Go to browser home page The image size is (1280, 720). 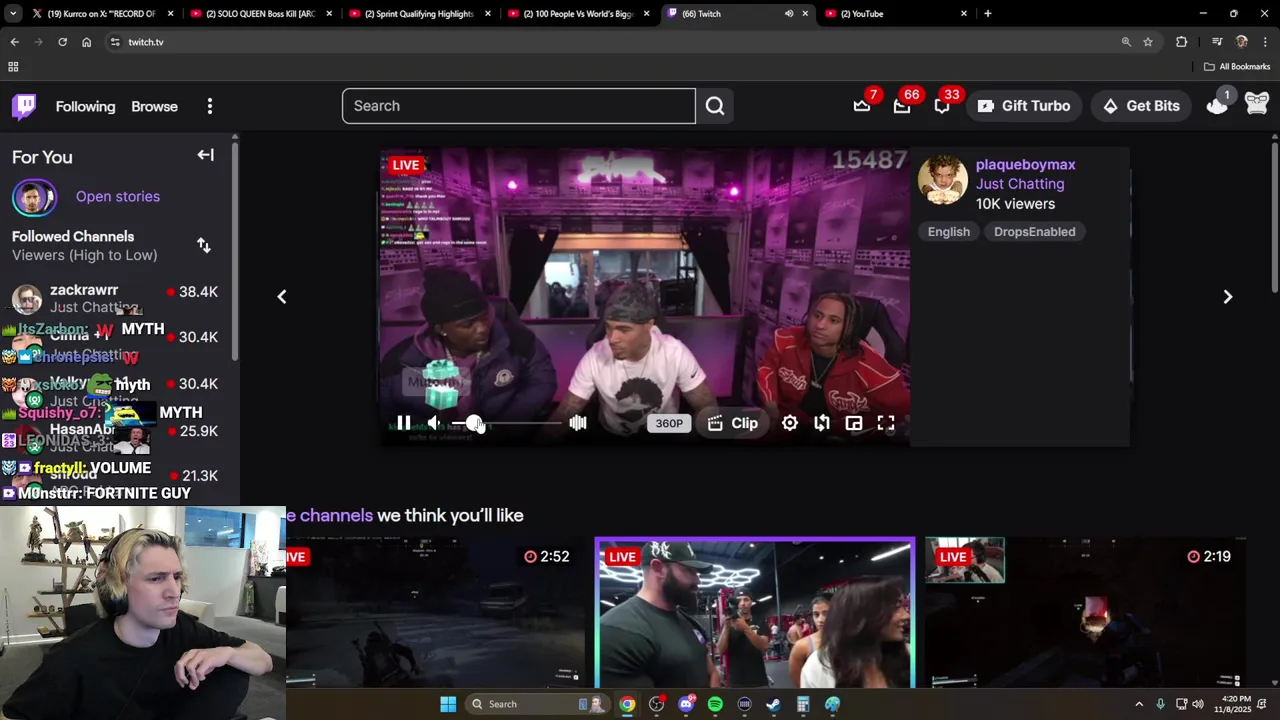(x=86, y=42)
